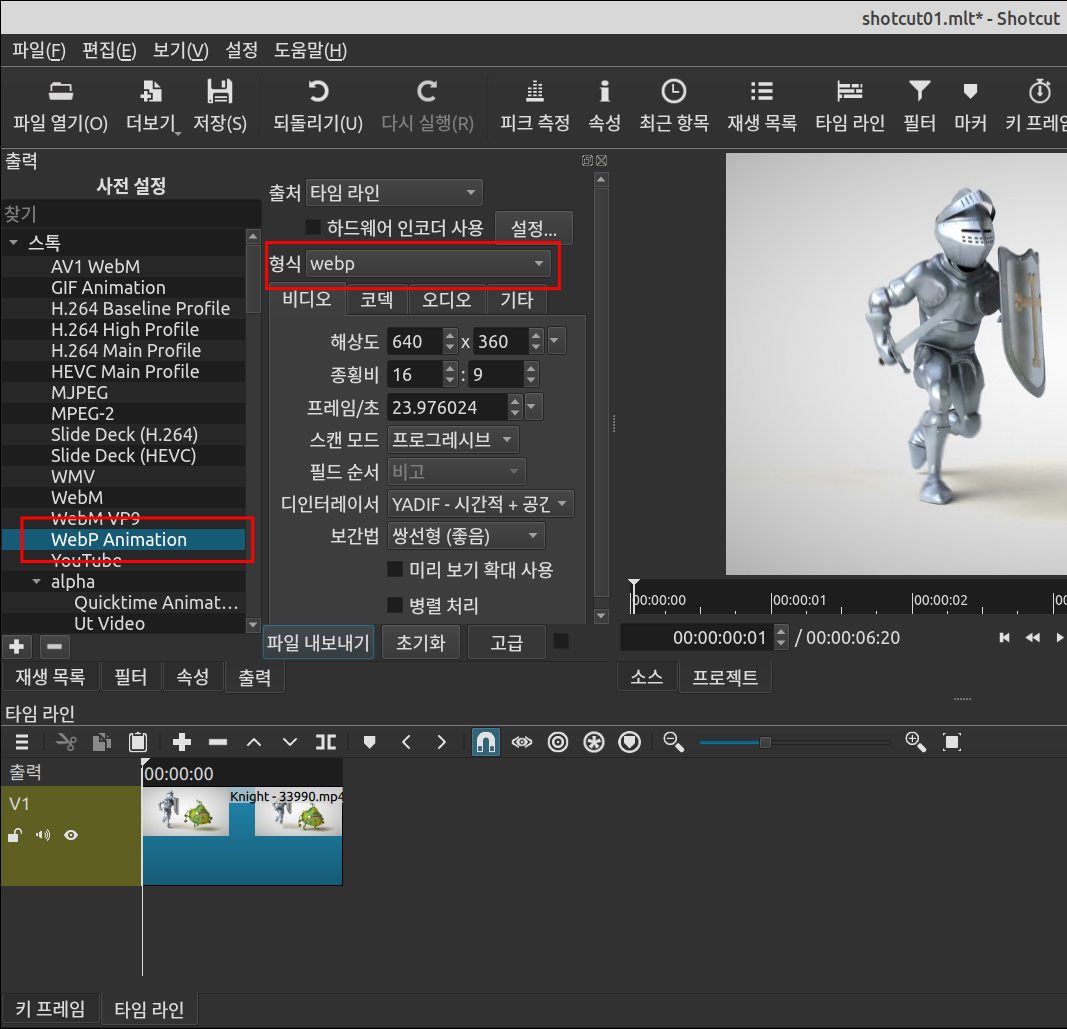The image size is (1067, 1029).
Task: Toggle V1 track lock icon
Action: [15, 835]
